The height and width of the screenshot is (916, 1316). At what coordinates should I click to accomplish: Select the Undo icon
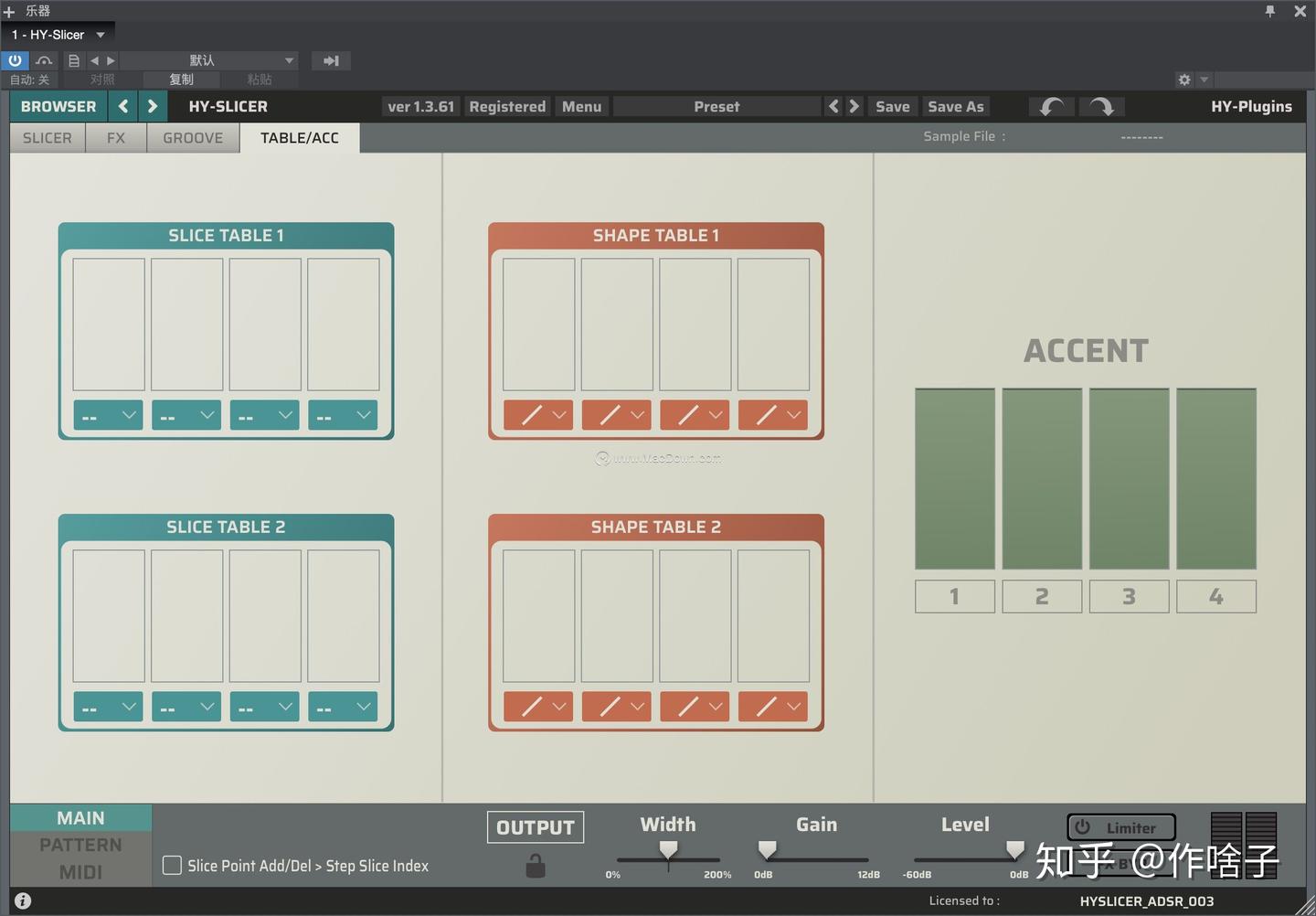coord(1051,106)
